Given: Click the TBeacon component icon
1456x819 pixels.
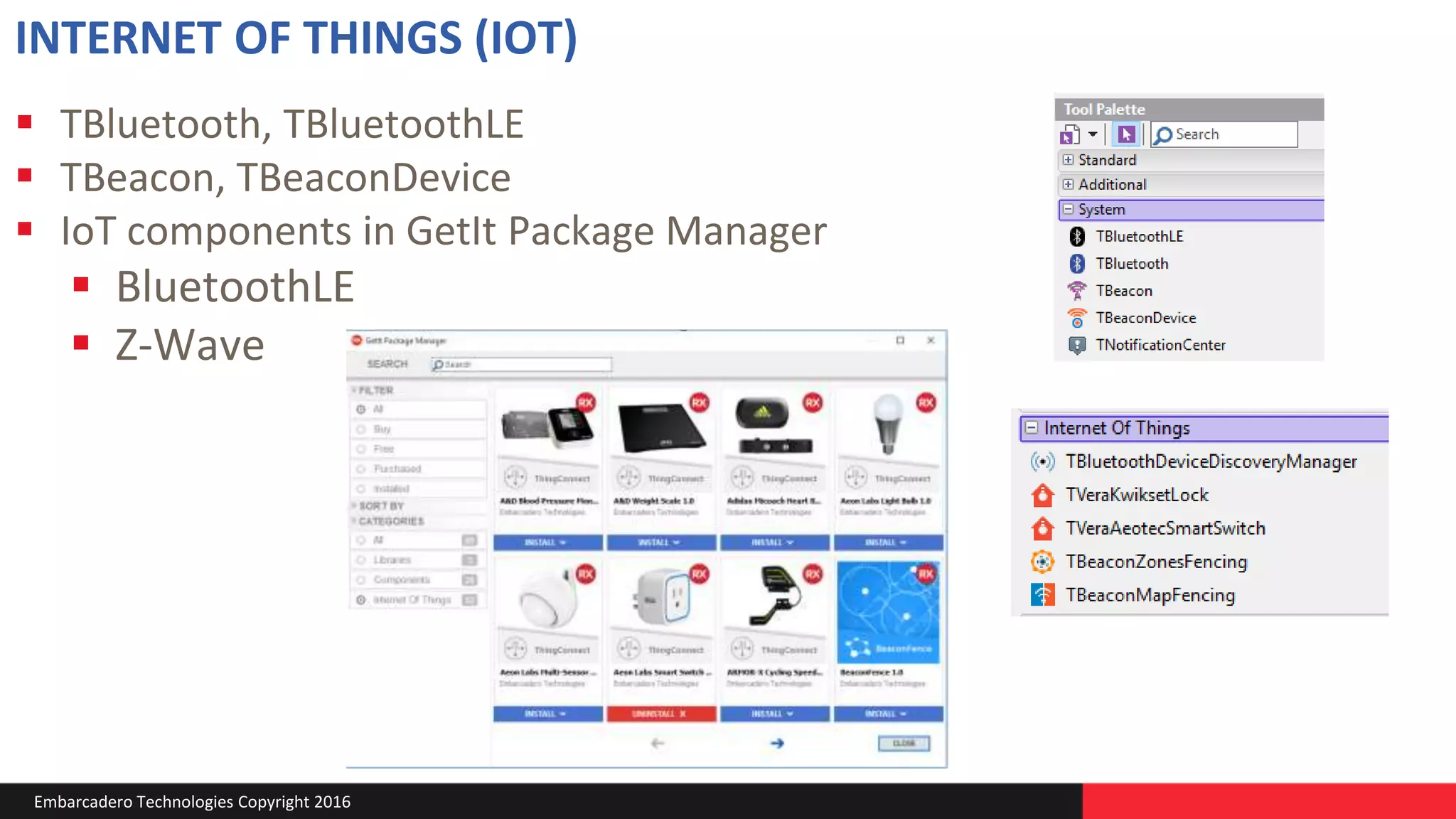Looking at the screenshot, I should [x=1077, y=291].
